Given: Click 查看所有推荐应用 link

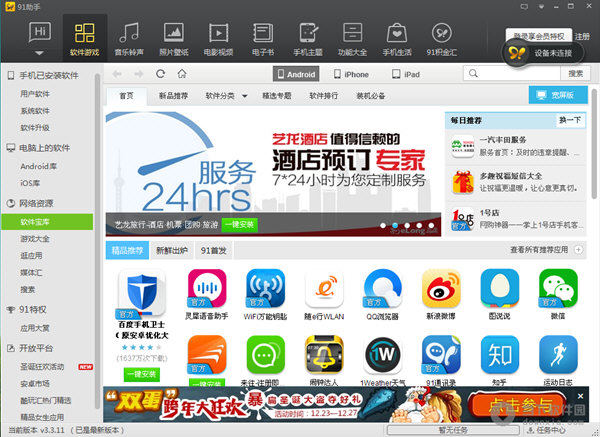Looking at the screenshot, I should coord(539,250).
